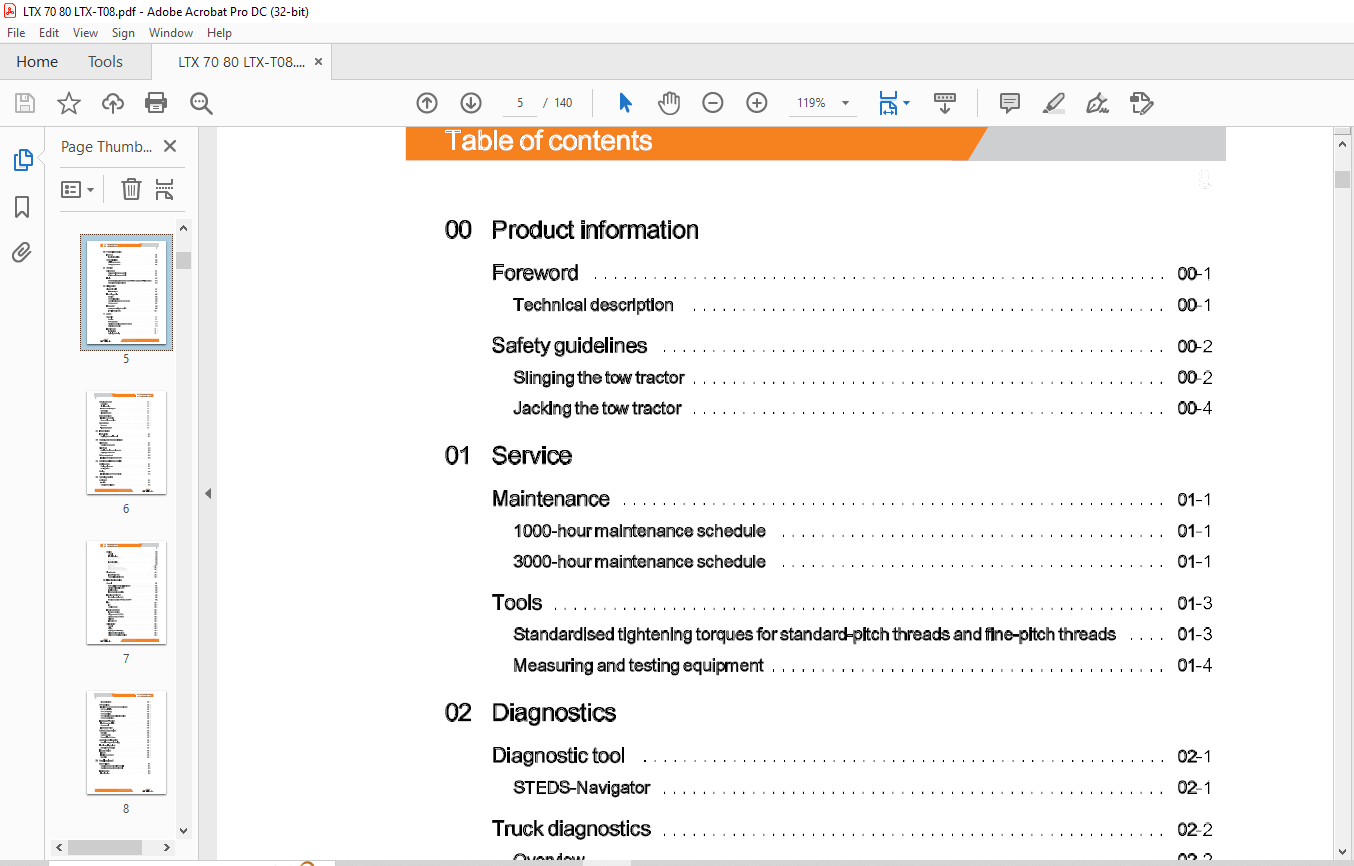Open Measuring and testing equipment entry
This screenshot has height=866, width=1354.
[x=638, y=665]
